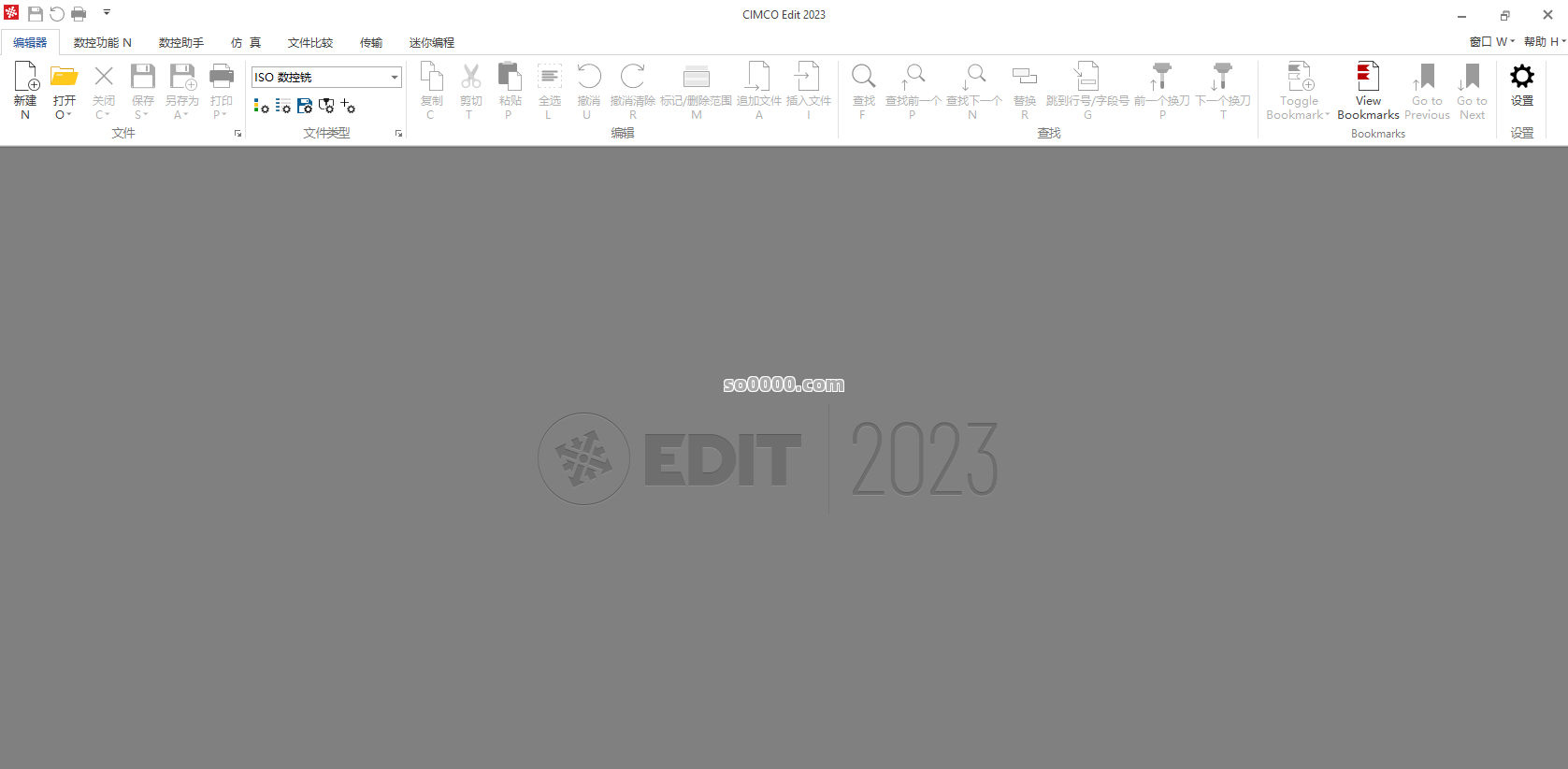Click the 打印 printer icon in the ribbon
1568x769 pixels.
tap(222, 77)
